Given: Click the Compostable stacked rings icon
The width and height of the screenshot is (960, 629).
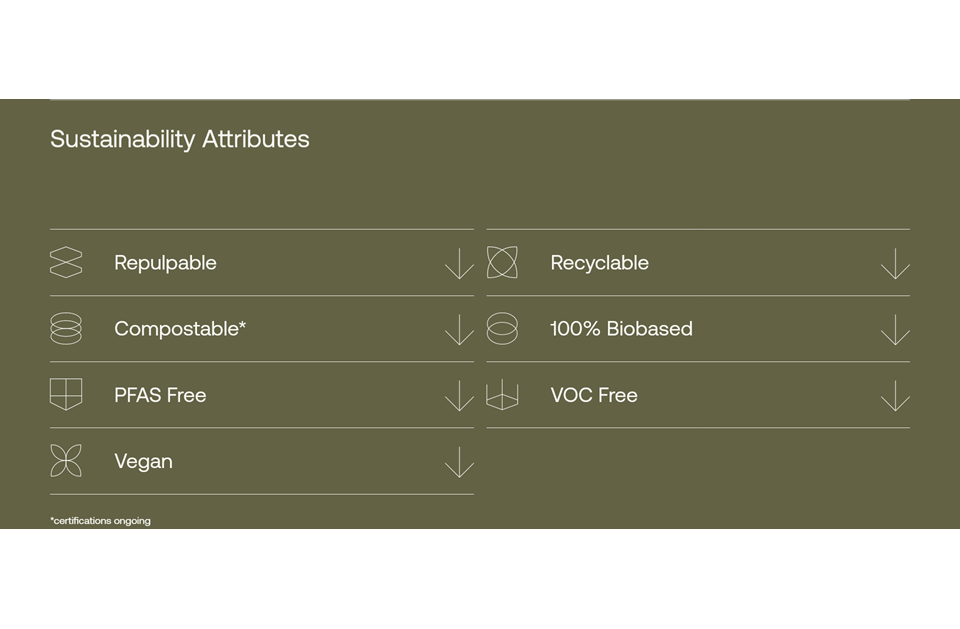Looking at the screenshot, I should coord(66,328).
